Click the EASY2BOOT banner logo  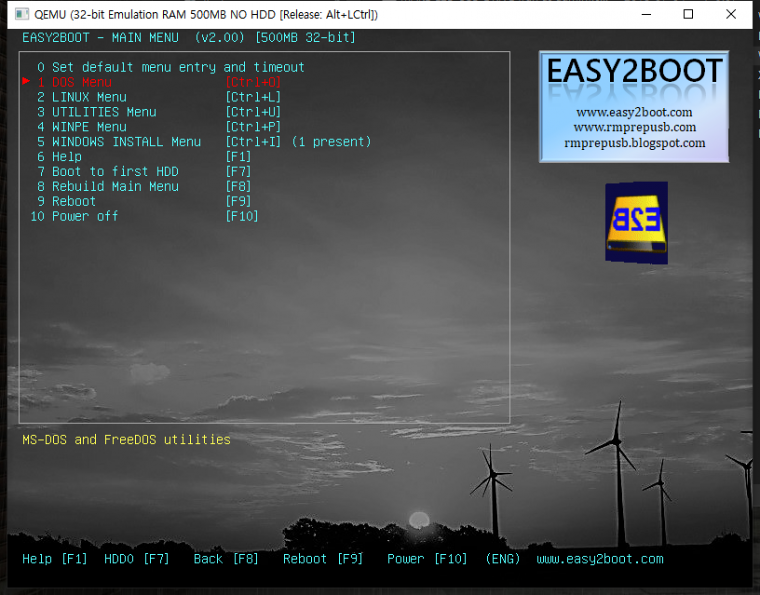click(x=634, y=107)
